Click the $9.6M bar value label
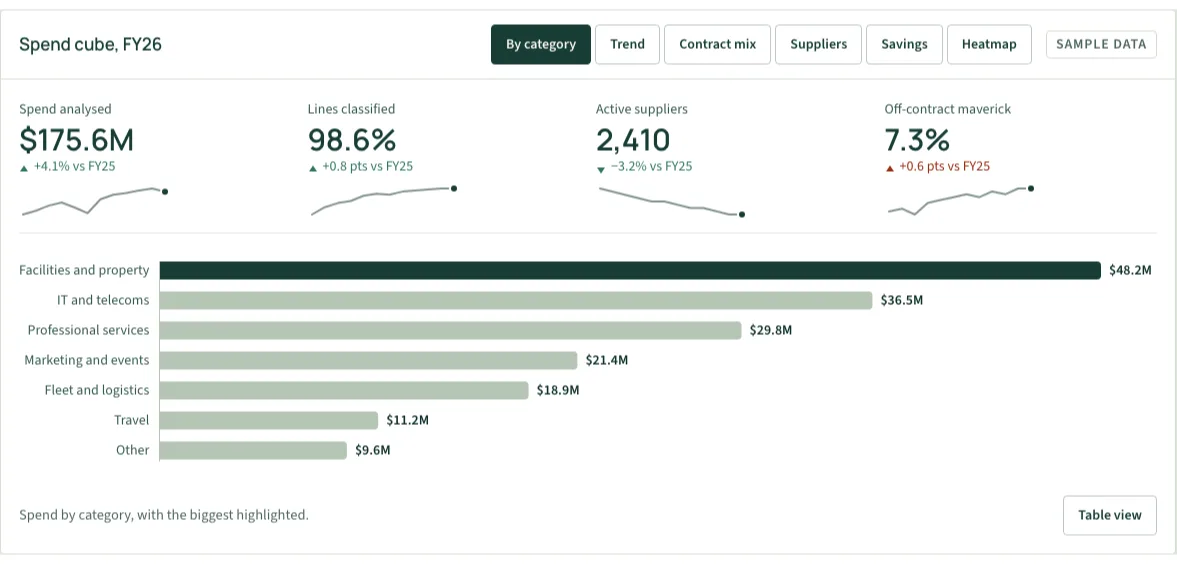The height and width of the screenshot is (564, 1177). [373, 451]
